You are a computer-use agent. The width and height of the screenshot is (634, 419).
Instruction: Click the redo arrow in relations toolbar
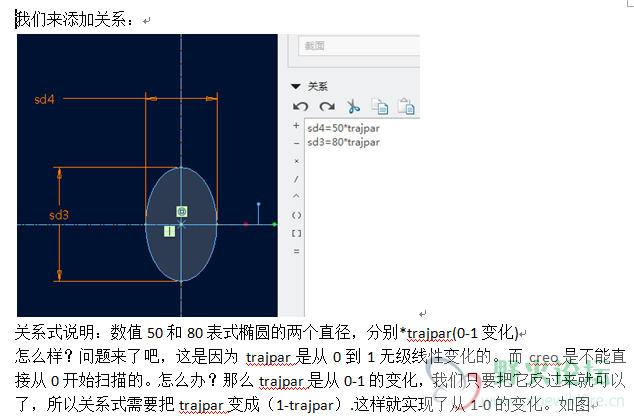[x=327, y=107]
